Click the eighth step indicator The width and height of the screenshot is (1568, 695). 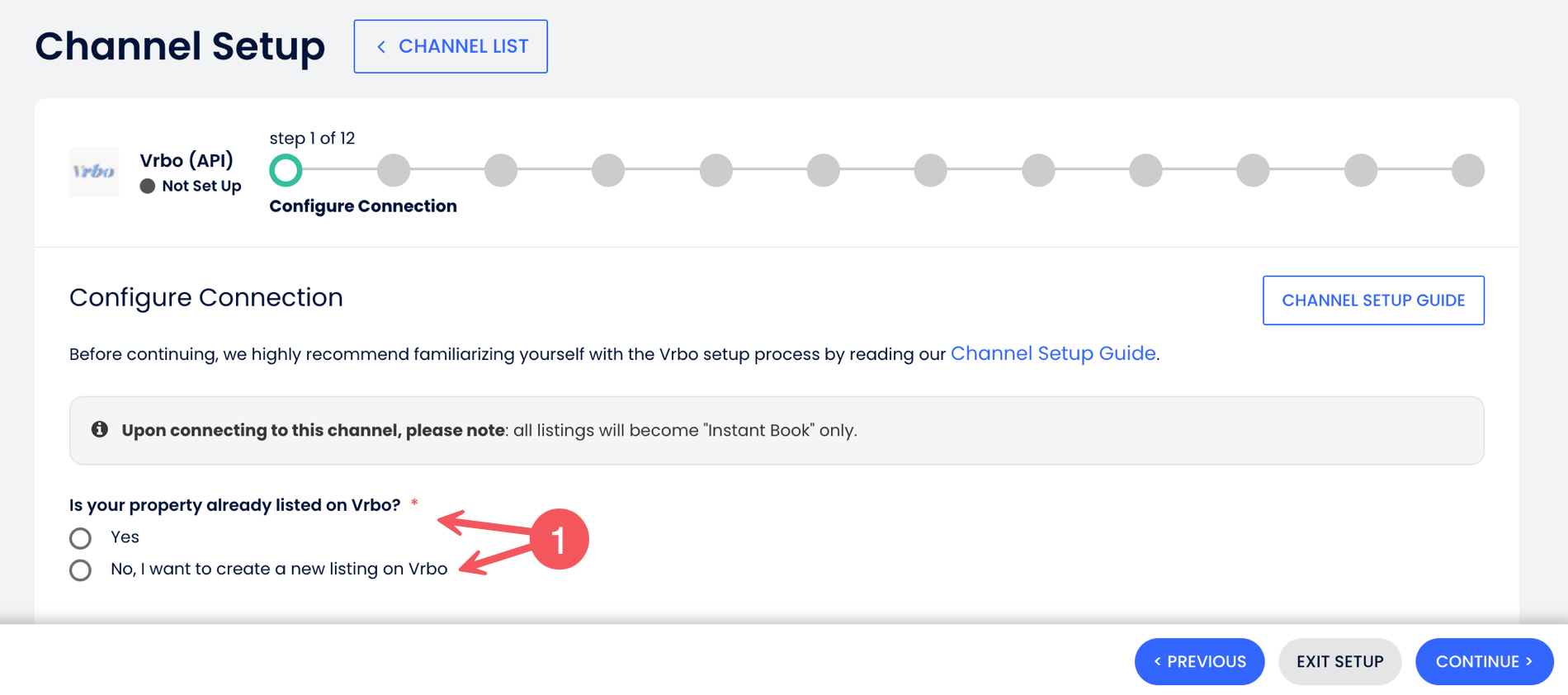click(x=1038, y=170)
